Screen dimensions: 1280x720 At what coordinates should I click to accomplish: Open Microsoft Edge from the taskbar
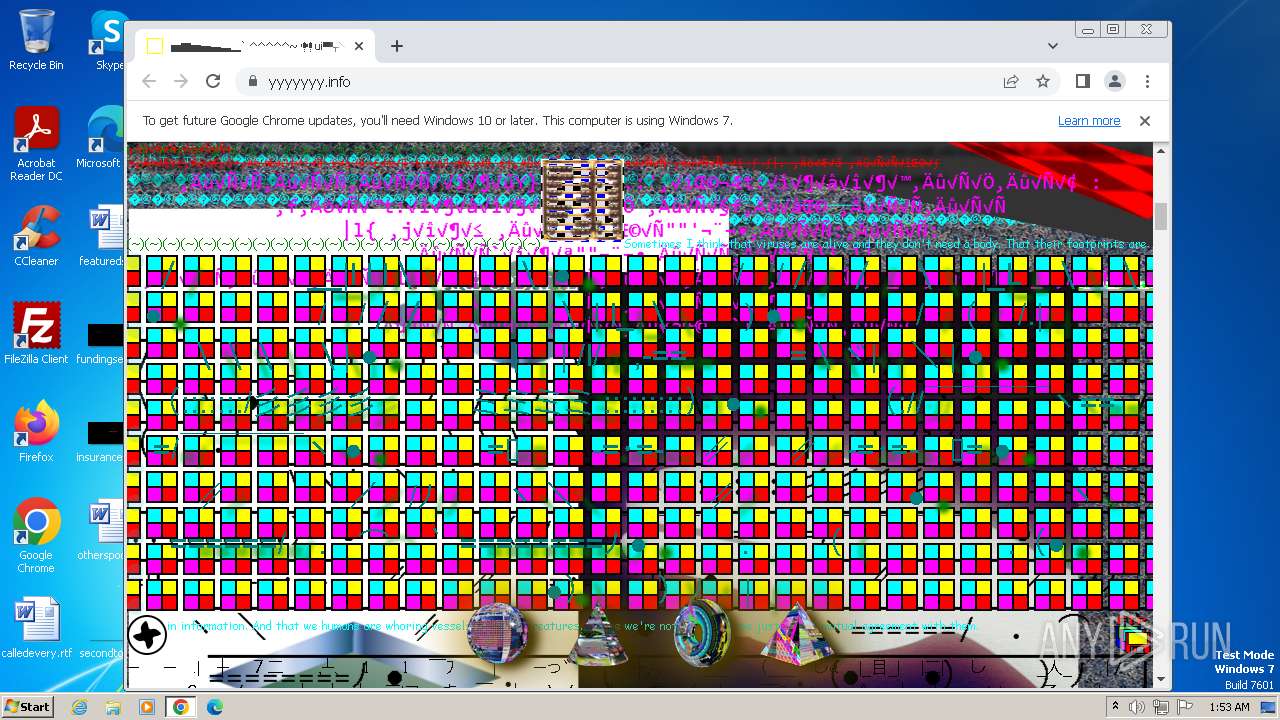point(214,707)
